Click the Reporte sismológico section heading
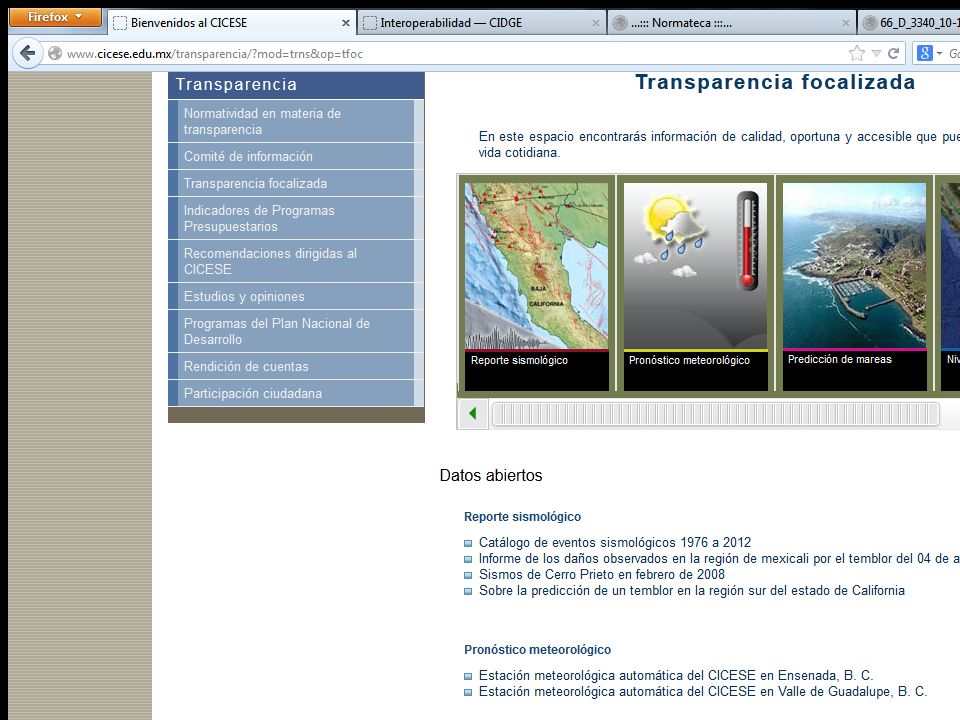 tap(522, 517)
